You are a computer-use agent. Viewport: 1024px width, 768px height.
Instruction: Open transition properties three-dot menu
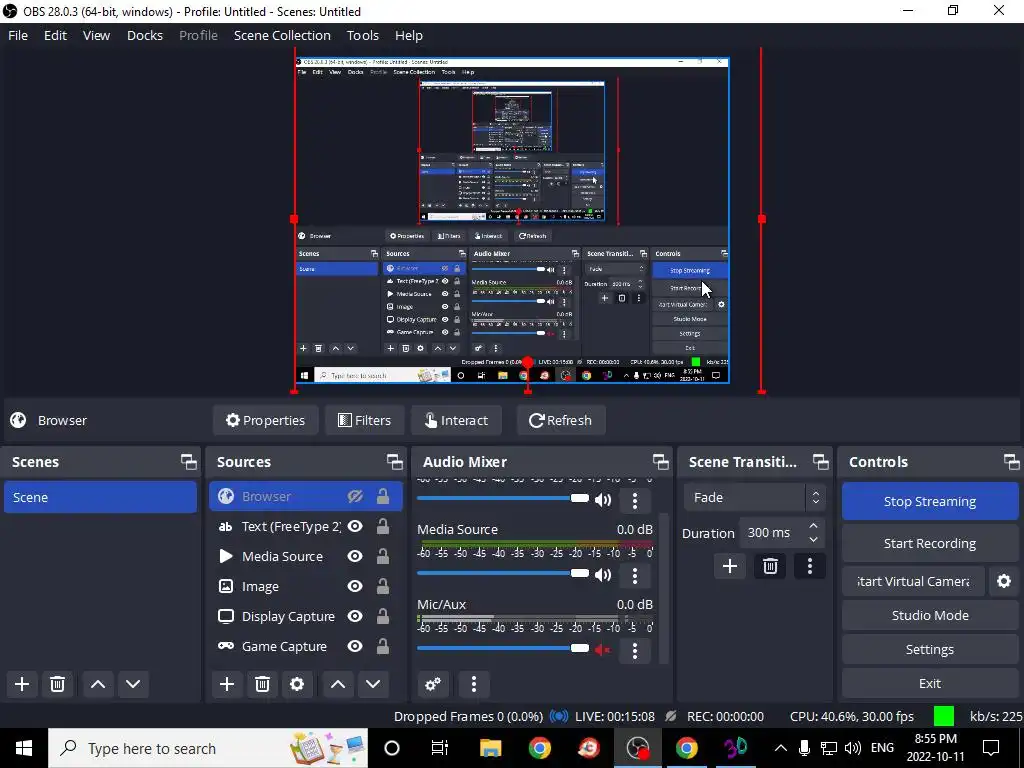[x=810, y=566]
